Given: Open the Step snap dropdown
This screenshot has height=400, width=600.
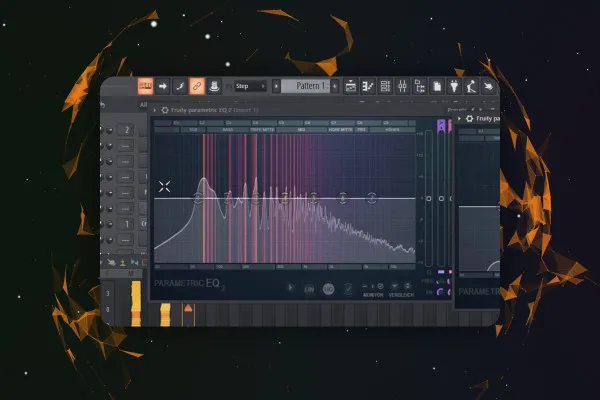Looking at the screenshot, I should (x=251, y=86).
